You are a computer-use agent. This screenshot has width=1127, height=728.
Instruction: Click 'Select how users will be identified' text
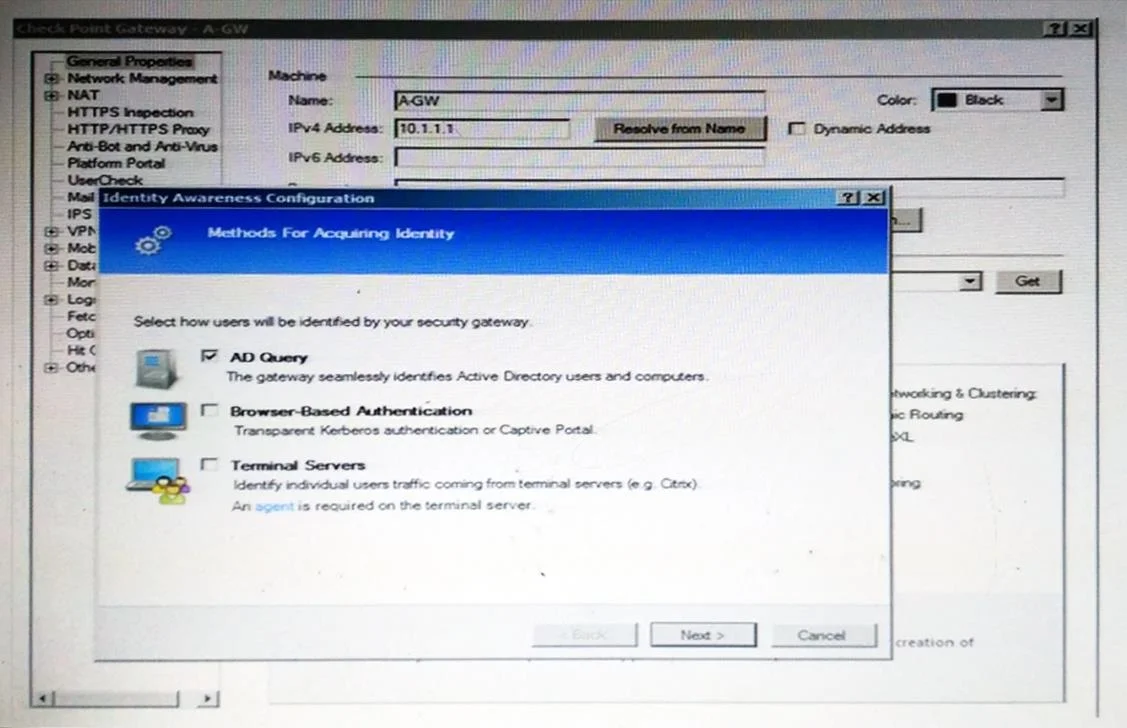(x=331, y=322)
